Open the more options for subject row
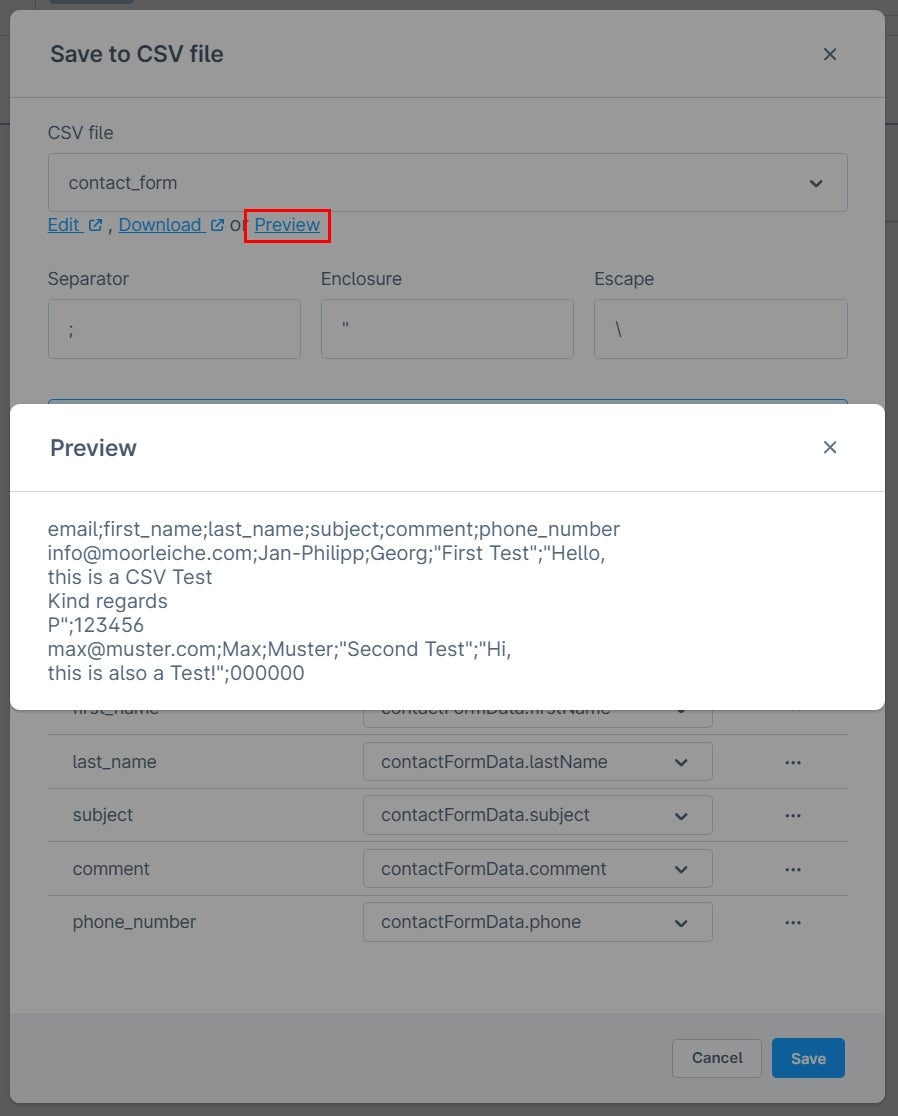 793,816
